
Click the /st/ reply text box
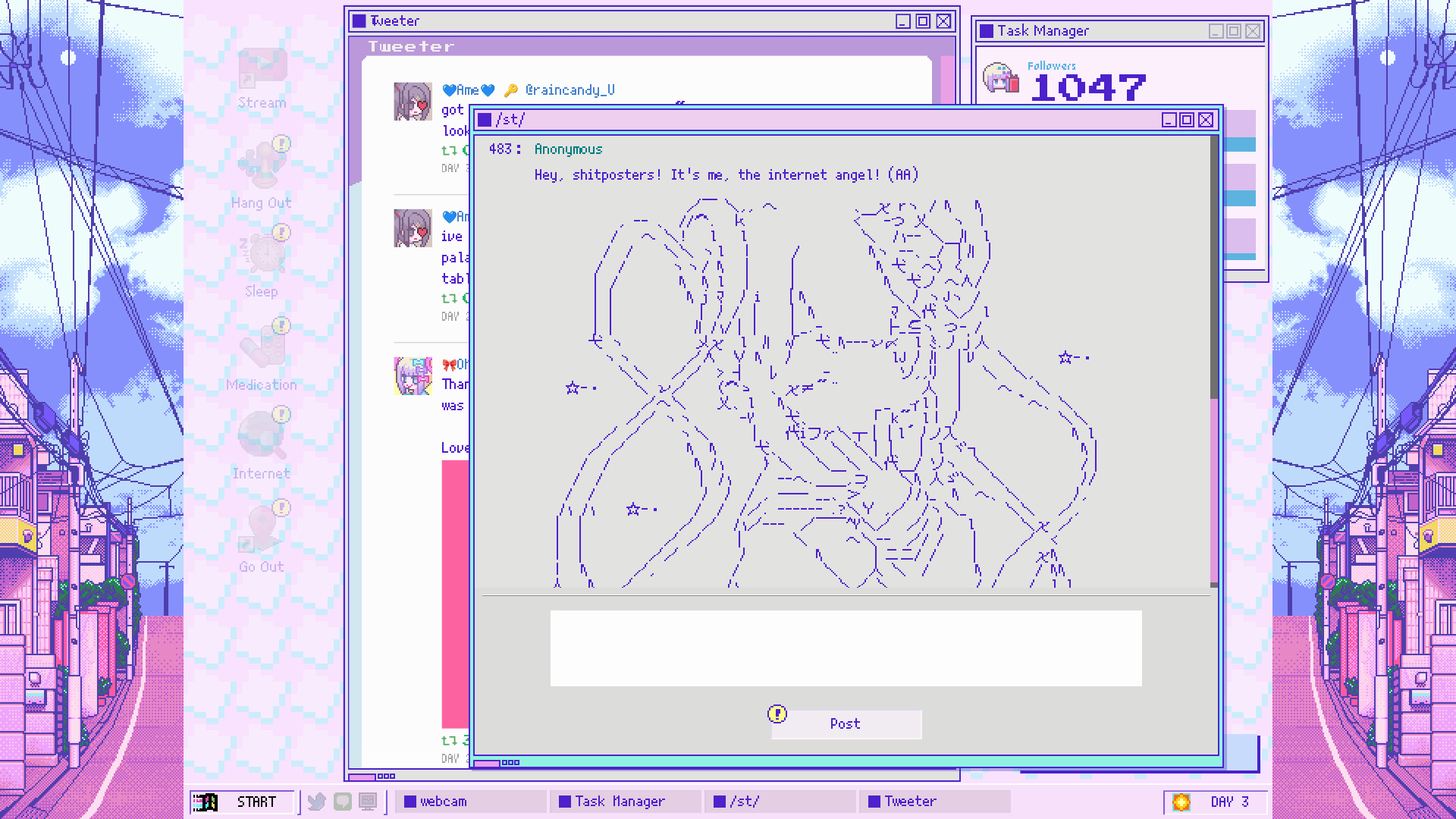pyautogui.click(x=846, y=648)
